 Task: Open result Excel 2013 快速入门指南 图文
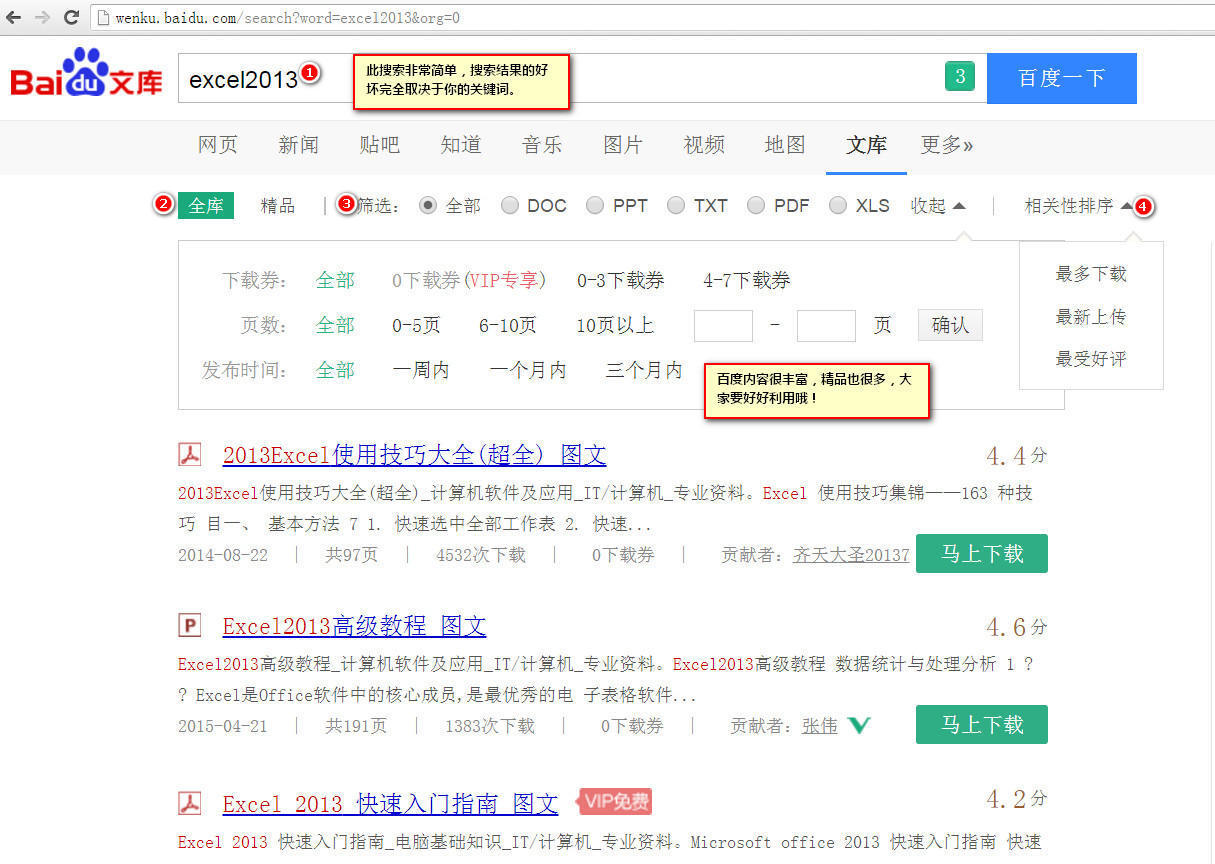pyautogui.click(x=390, y=803)
